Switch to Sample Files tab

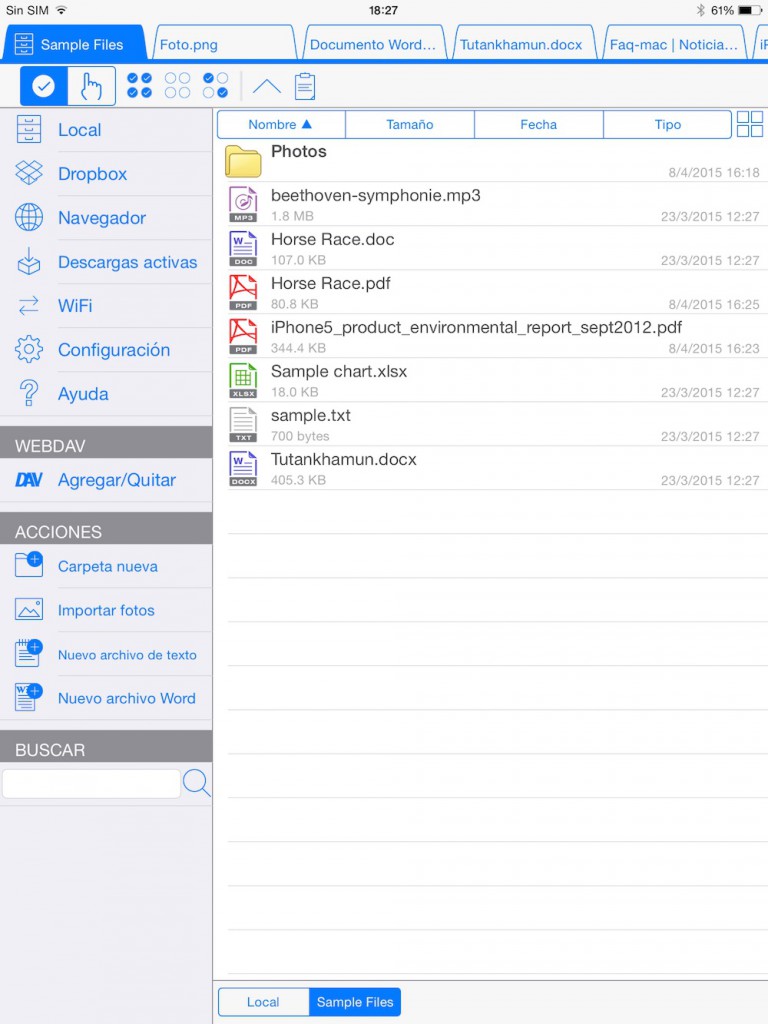tap(73, 44)
